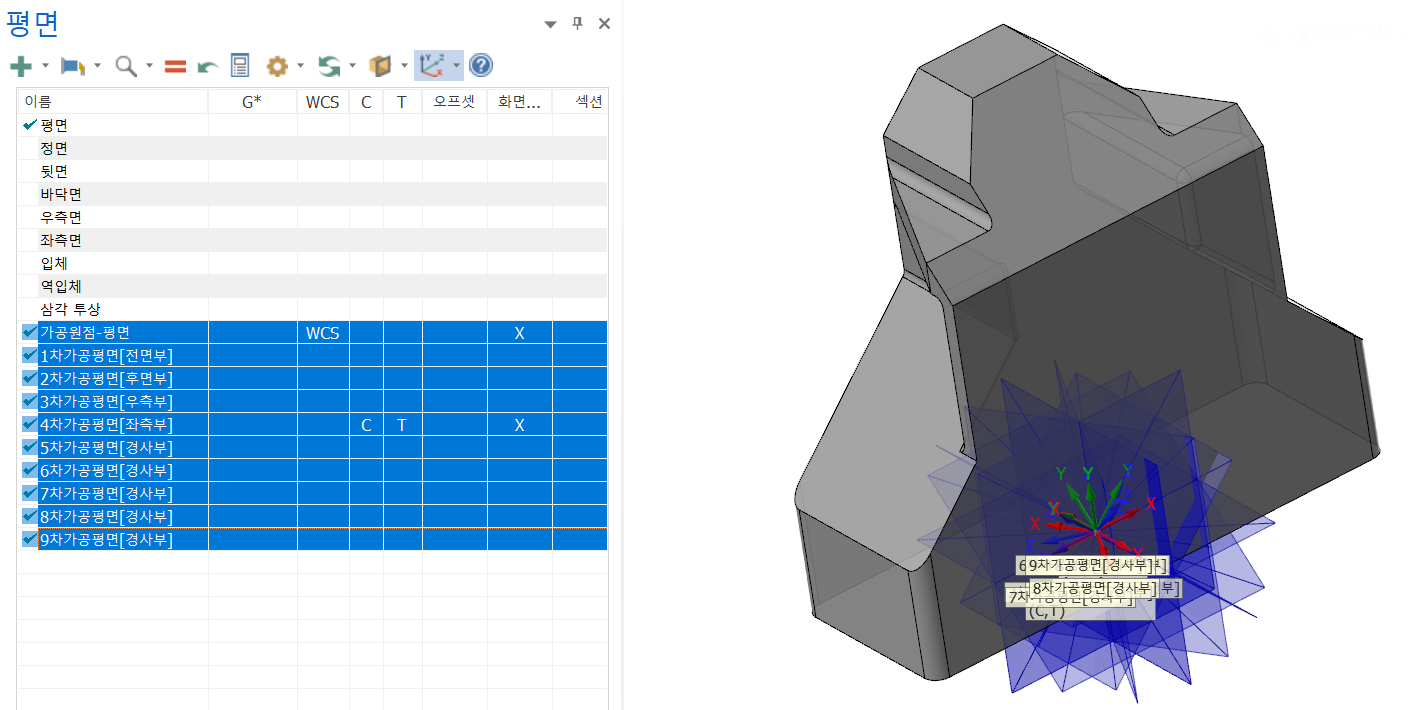Viewport: 1416px width, 710px height.
Task: Click the green follow-rules arrows icon
Action: click(x=329, y=66)
